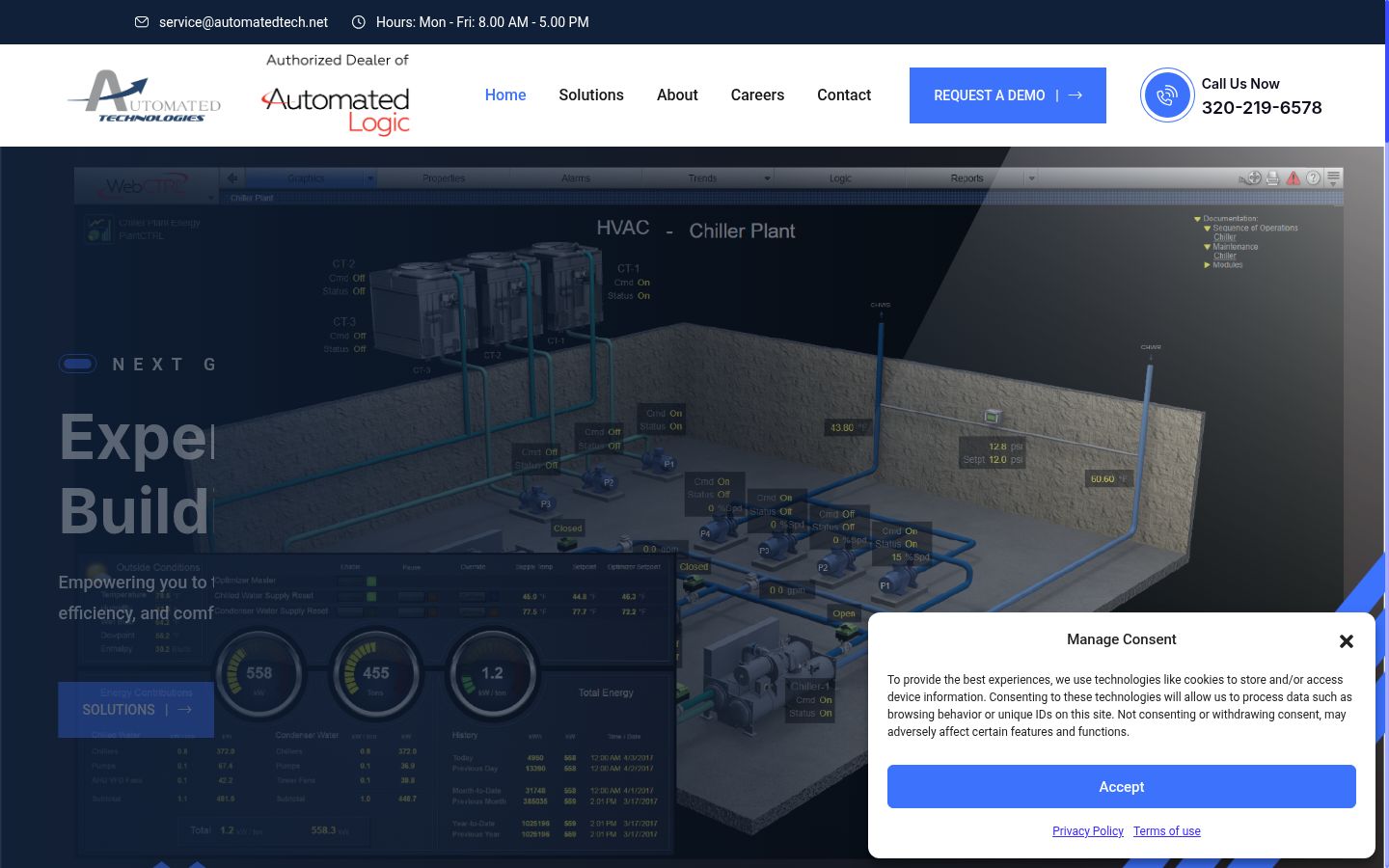Click the 'Call Us Now' label

(1240, 84)
